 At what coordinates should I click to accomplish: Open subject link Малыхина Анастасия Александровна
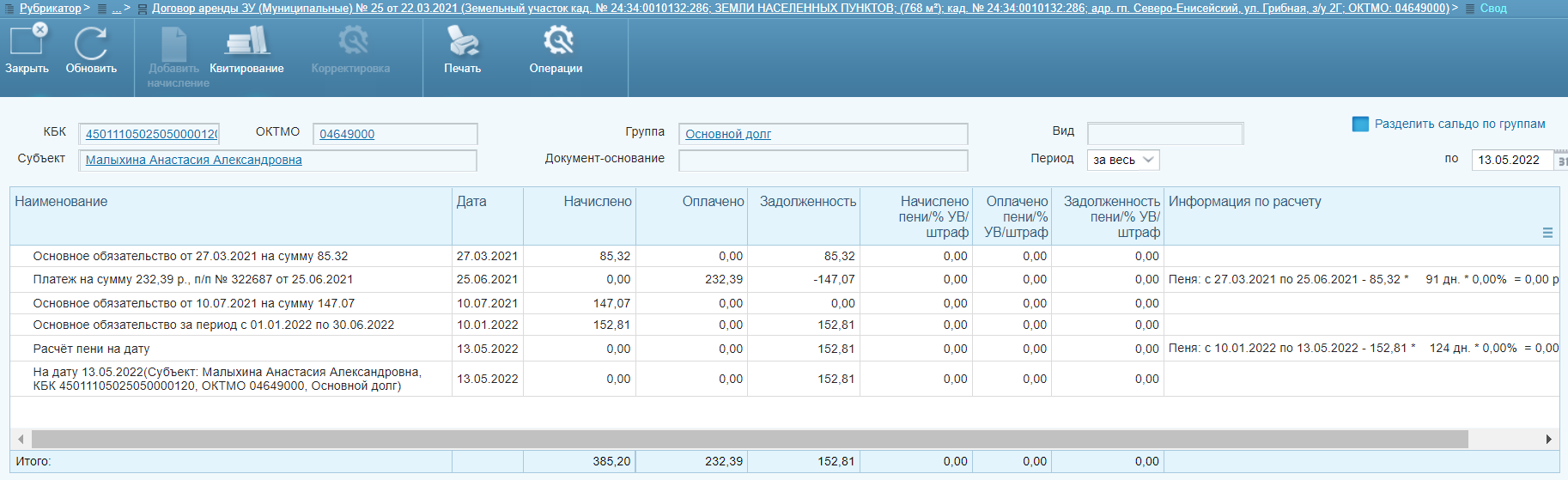(194, 160)
